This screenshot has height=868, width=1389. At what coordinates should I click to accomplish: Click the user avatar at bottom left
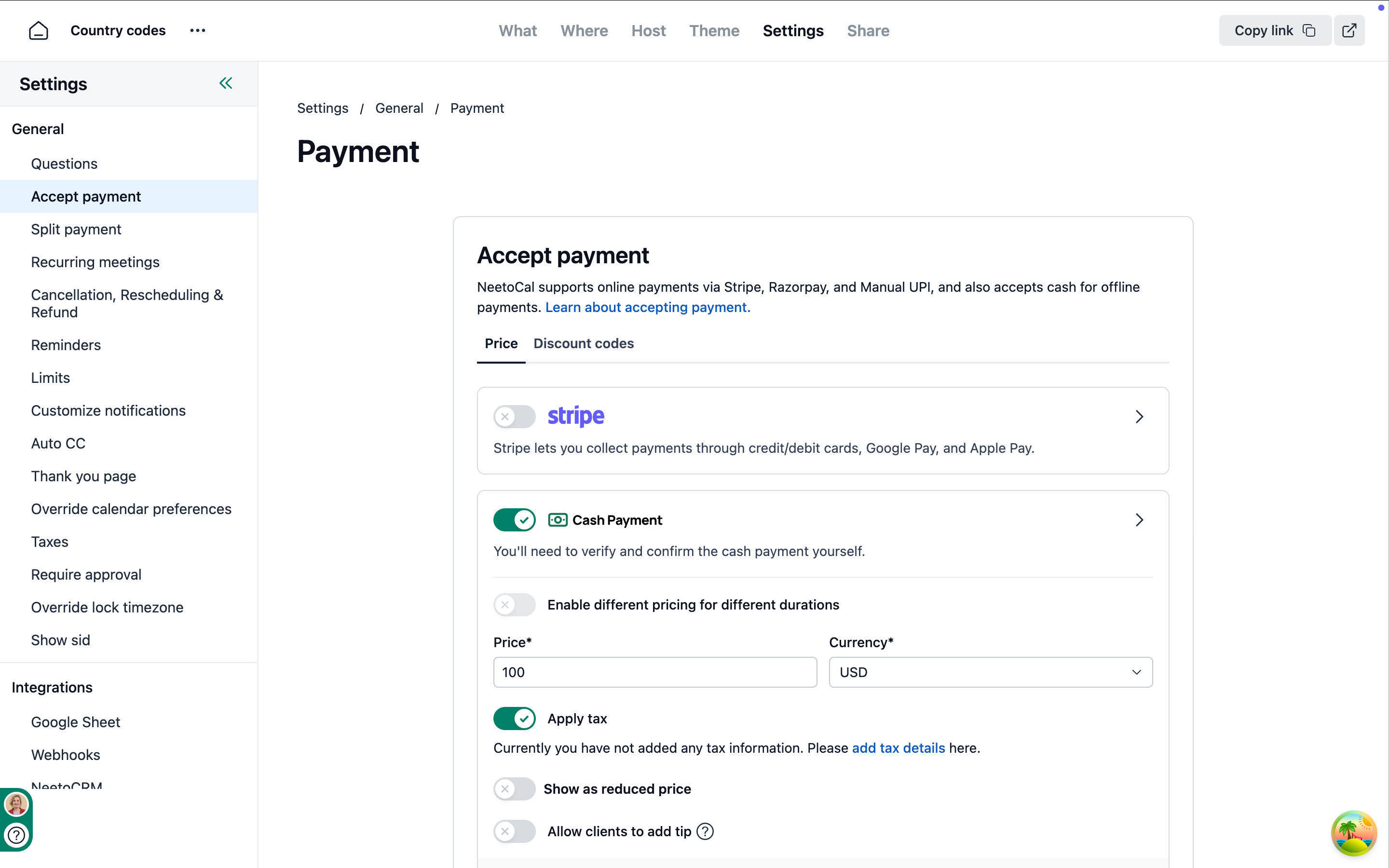[x=16, y=804]
